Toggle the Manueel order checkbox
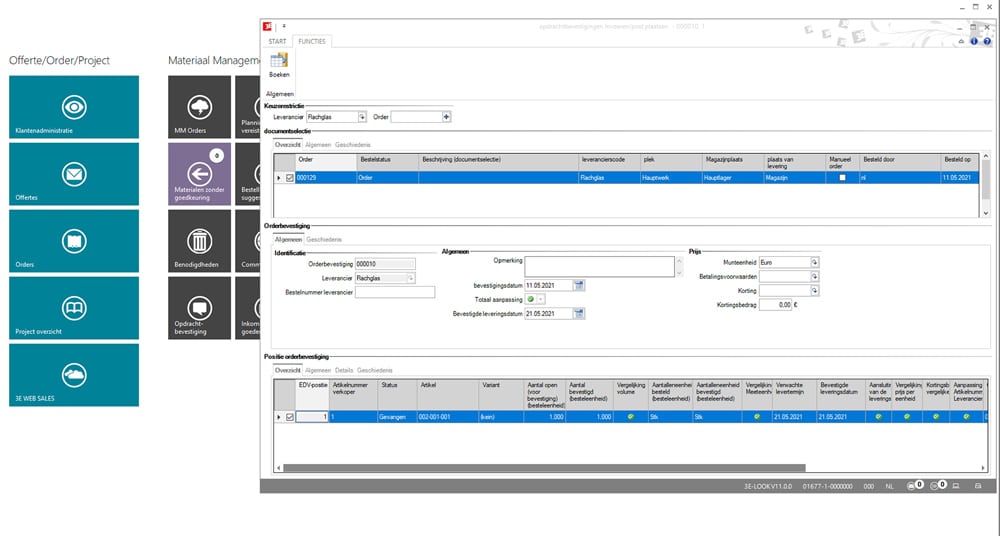 click(841, 177)
